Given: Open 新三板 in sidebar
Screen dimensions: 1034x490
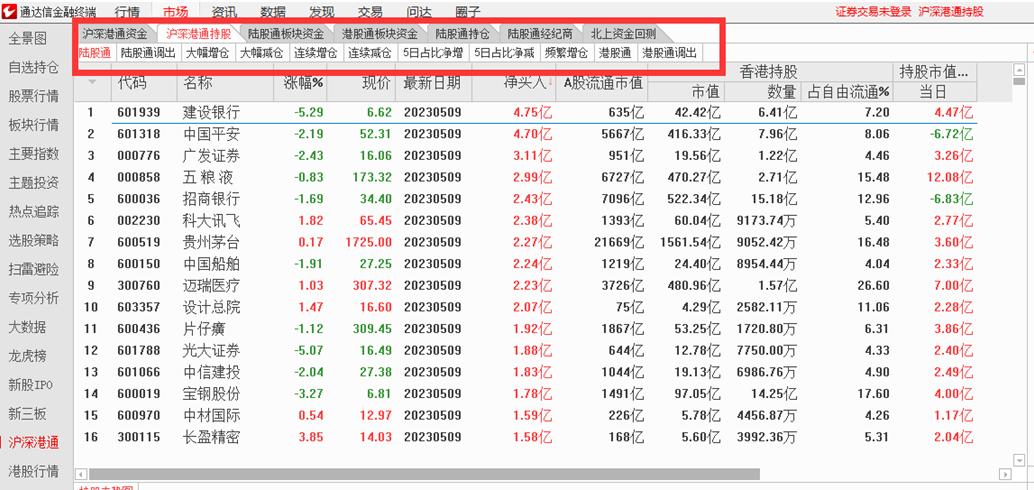Looking at the screenshot, I should pyautogui.click(x=28, y=413).
